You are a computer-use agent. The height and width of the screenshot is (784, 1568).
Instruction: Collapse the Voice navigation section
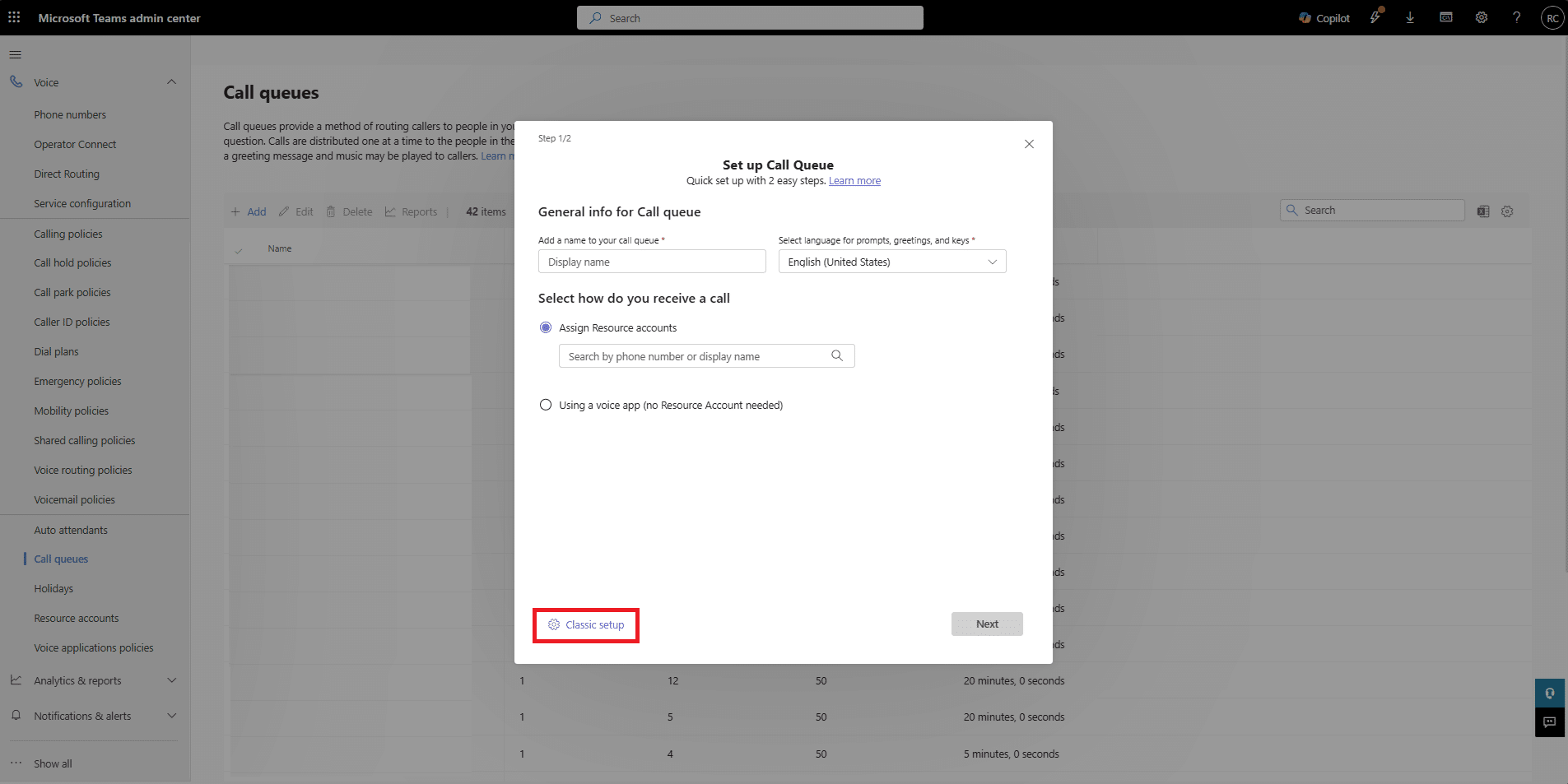171,82
